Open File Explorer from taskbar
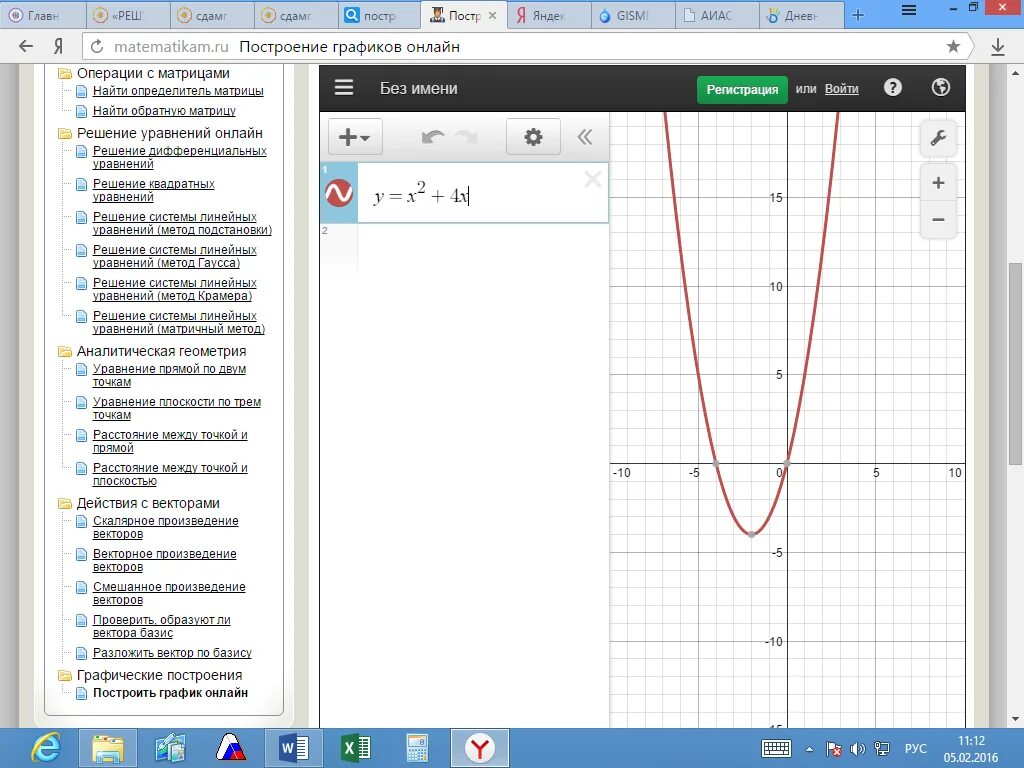This screenshot has width=1024, height=768. [x=108, y=748]
